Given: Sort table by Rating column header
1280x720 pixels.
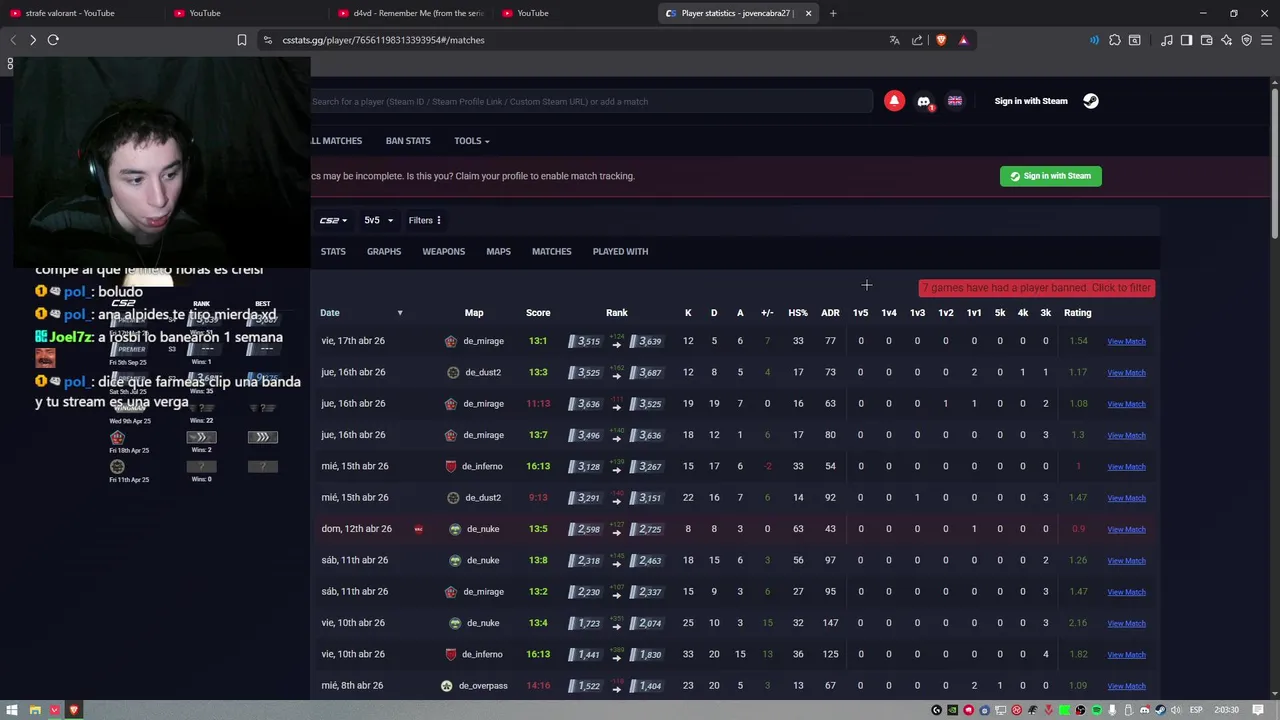Looking at the screenshot, I should (1077, 313).
